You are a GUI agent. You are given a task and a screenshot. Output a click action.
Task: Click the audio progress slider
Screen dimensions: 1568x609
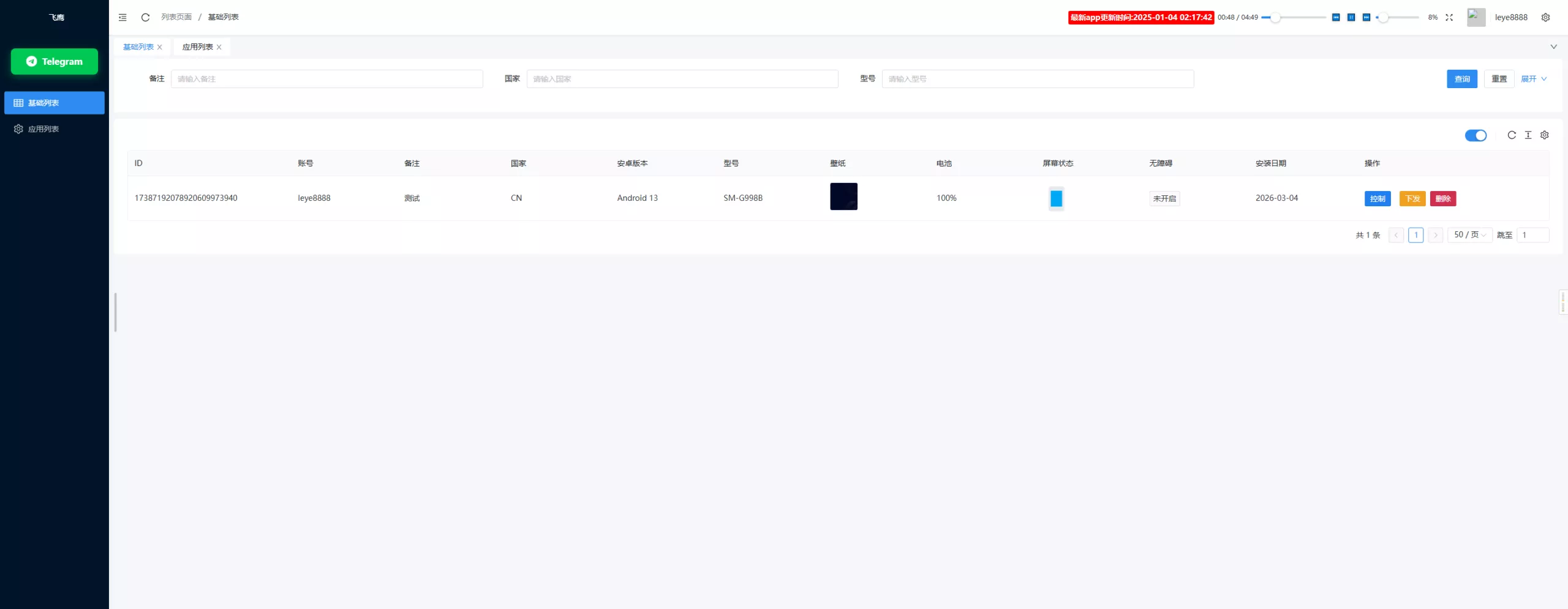[x=1294, y=17]
